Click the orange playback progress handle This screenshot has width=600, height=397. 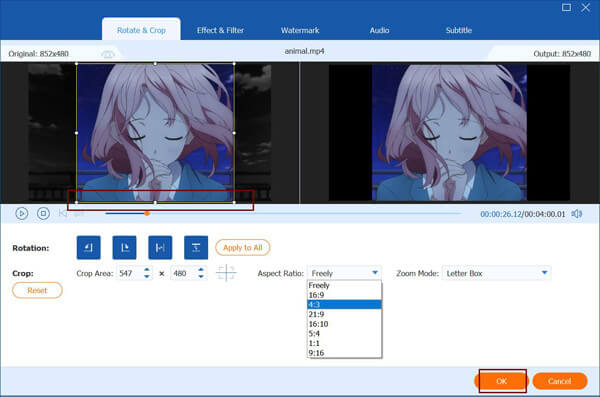point(147,213)
